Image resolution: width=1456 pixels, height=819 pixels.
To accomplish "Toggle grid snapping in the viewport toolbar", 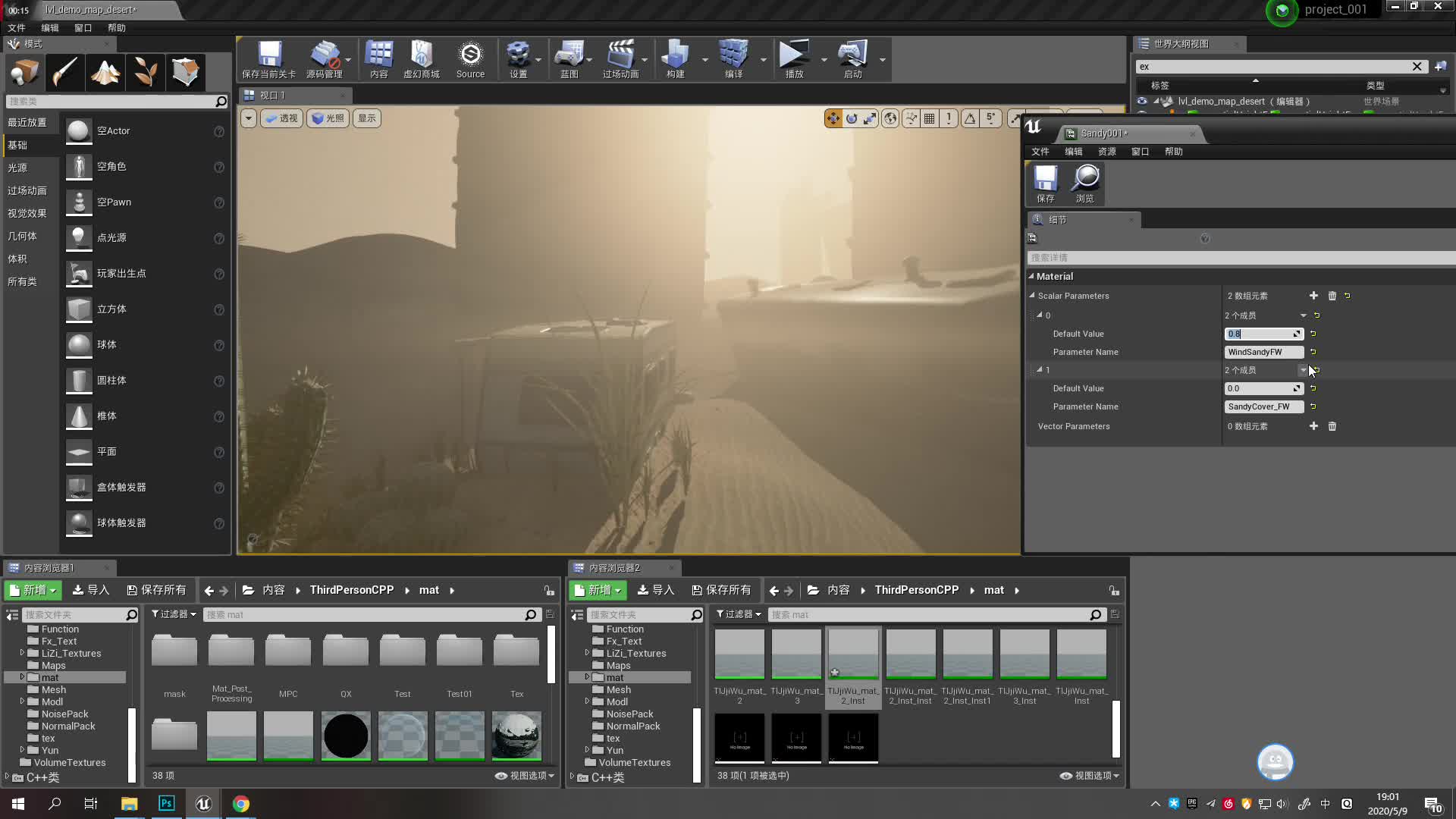I will pyautogui.click(x=930, y=118).
